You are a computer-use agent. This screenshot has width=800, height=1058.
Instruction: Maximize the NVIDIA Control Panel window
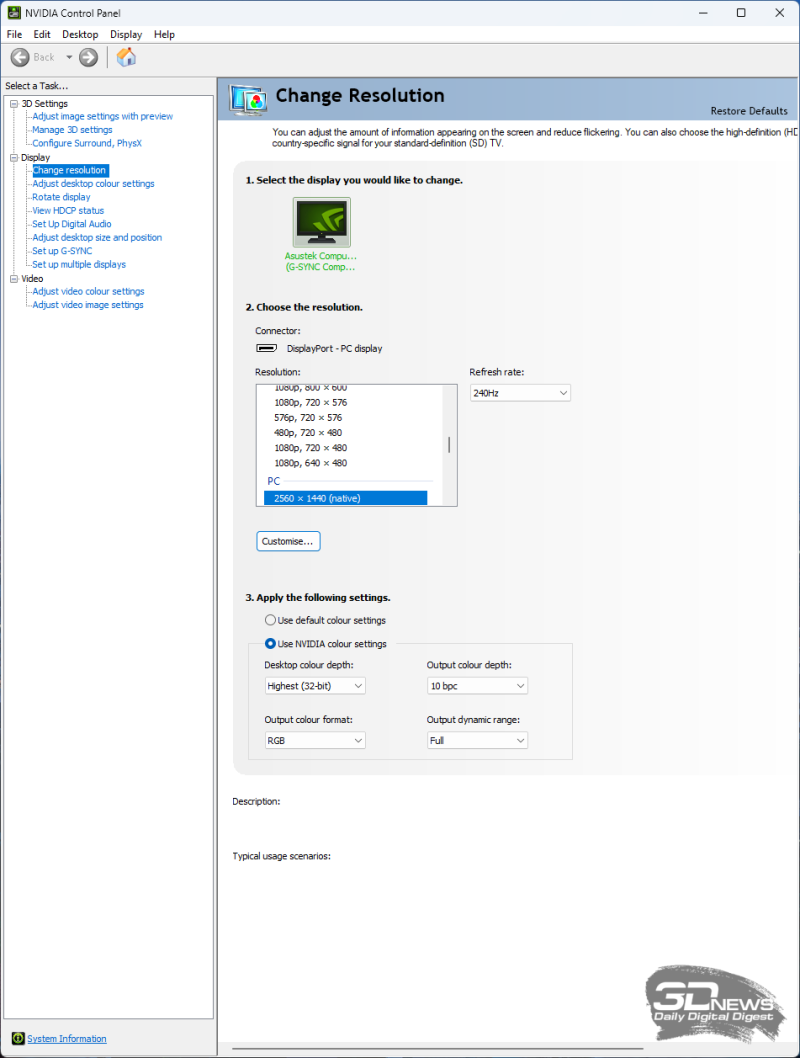[x=741, y=13]
